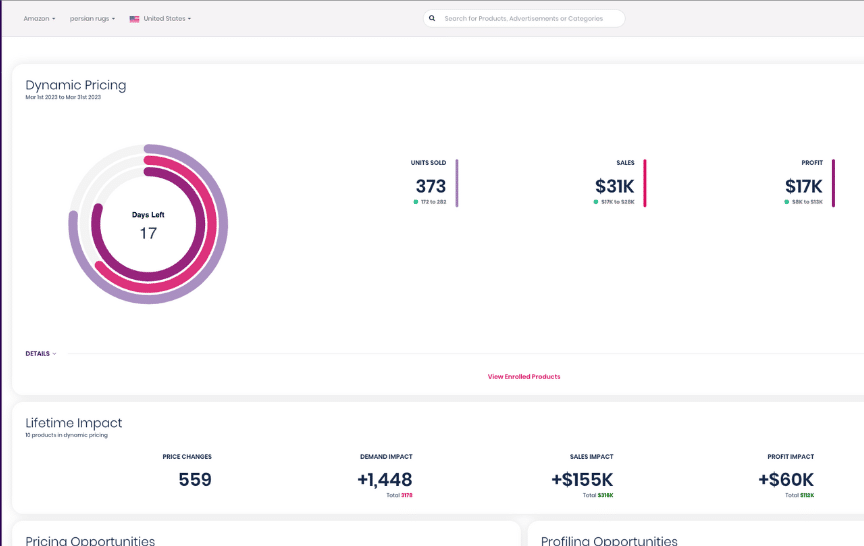Image resolution: width=864 pixels, height=546 pixels.
Task: Click the United States flag icon
Action: (x=134, y=19)
